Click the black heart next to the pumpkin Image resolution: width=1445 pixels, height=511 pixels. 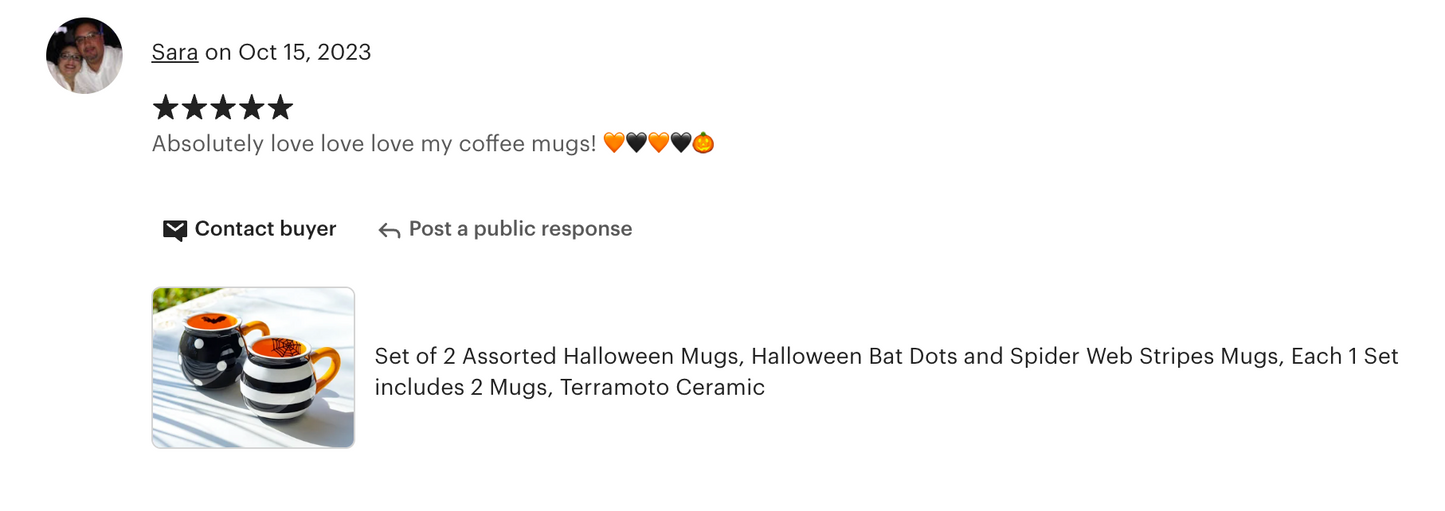click(x=681, y=144)
